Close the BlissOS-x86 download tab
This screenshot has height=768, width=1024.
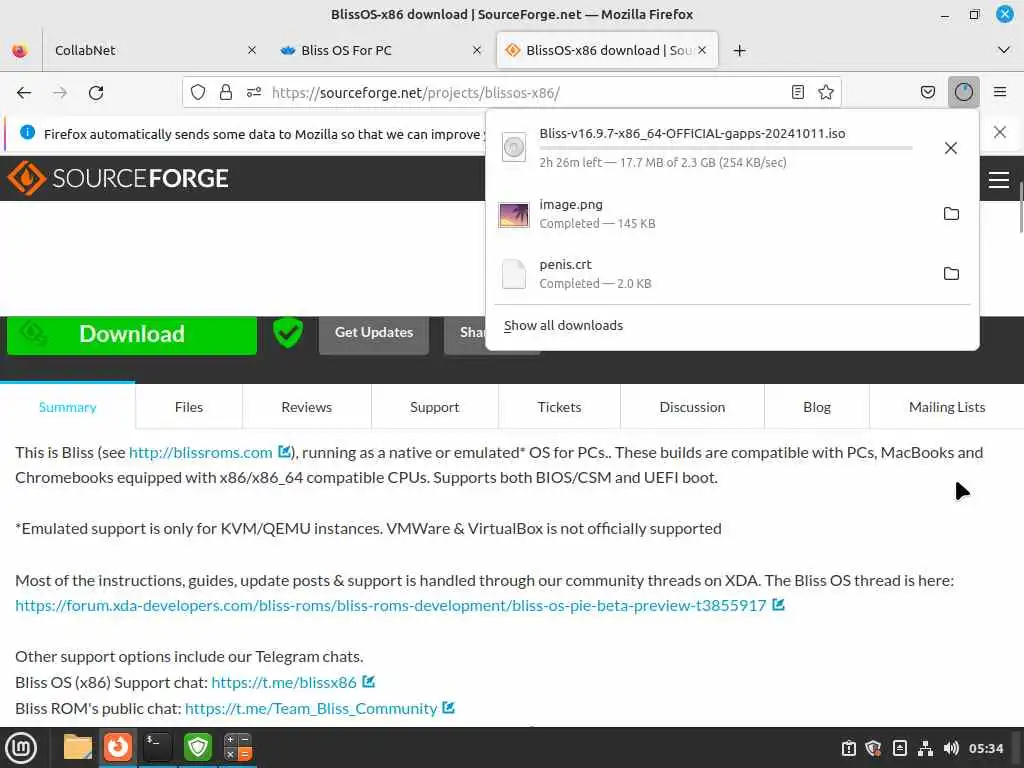tap(702, 50)
